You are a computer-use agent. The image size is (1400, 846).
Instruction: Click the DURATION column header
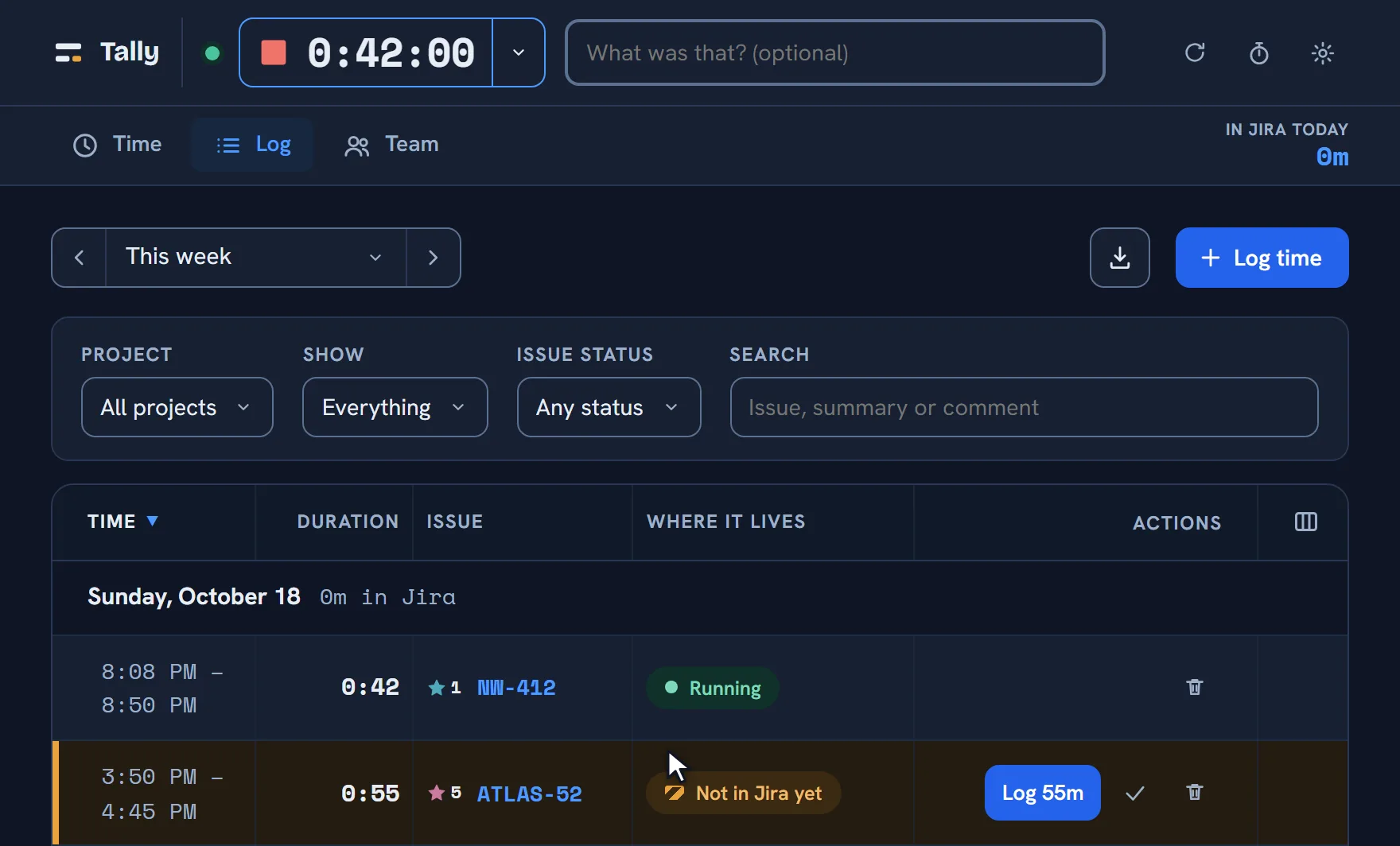(348, 522)
